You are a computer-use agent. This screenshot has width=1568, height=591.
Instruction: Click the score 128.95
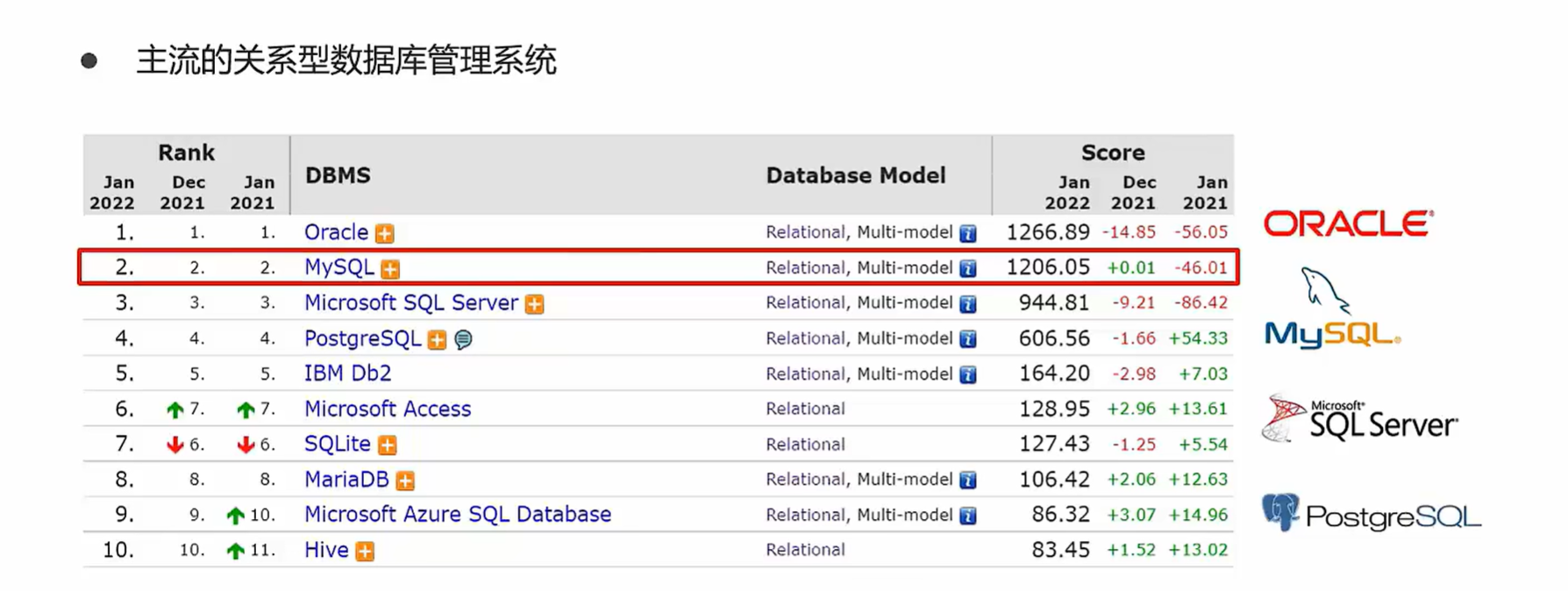(1054, 409)
